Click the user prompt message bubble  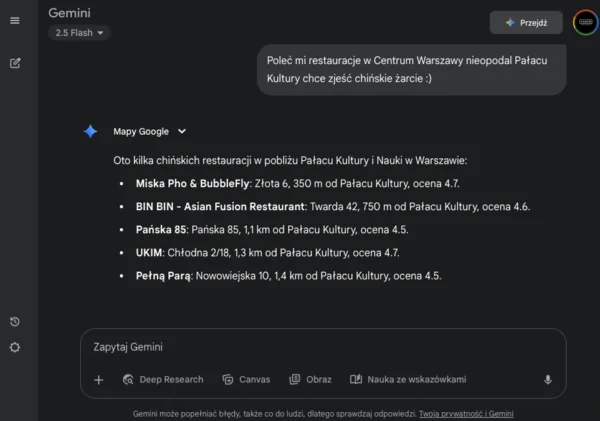pos(412,70)
